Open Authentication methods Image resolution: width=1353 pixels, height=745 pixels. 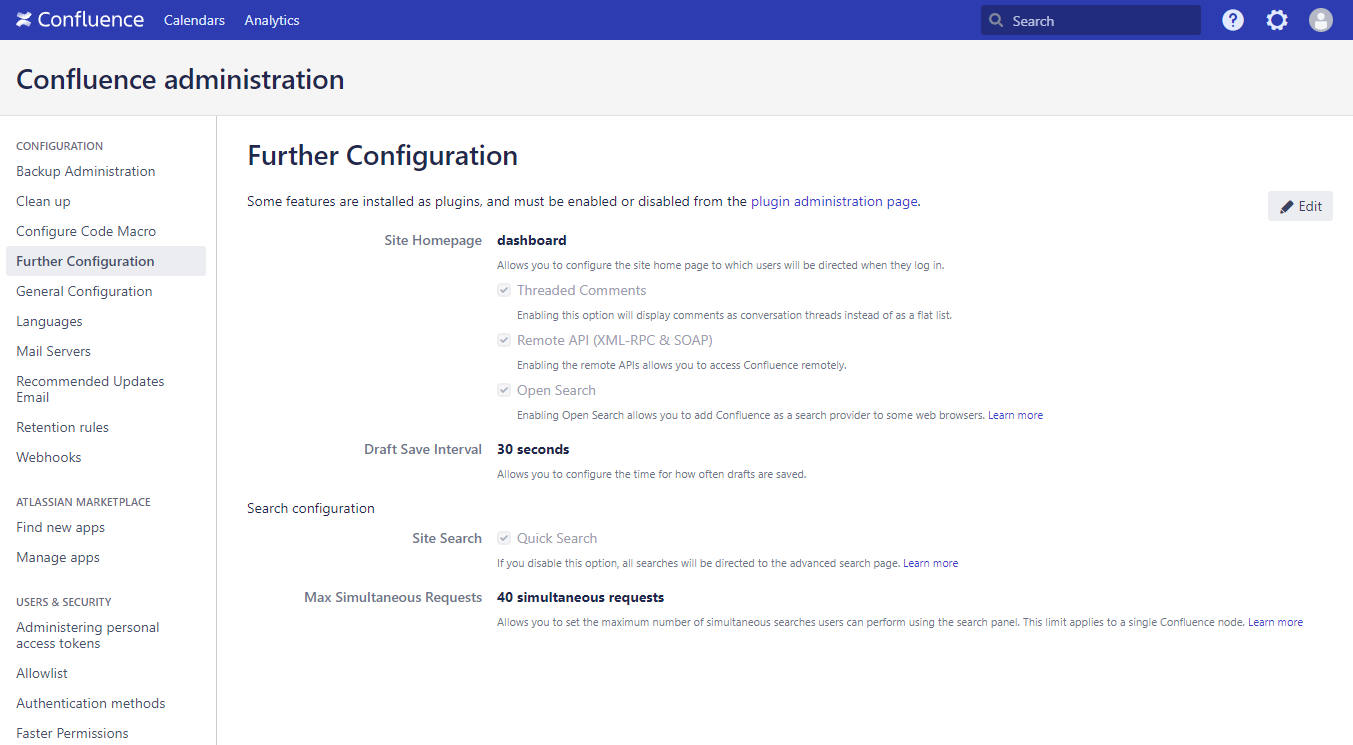tap(91, 703)
